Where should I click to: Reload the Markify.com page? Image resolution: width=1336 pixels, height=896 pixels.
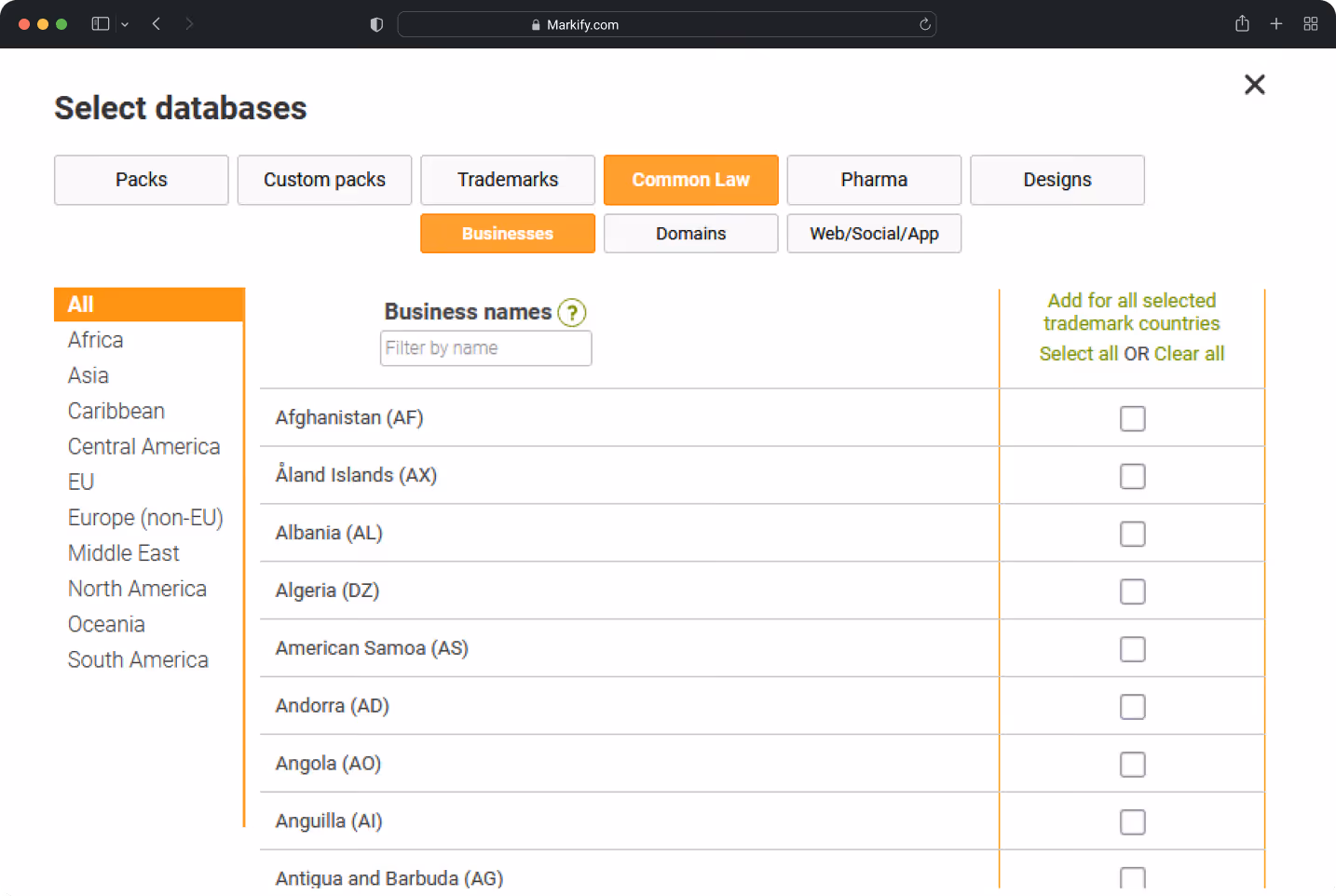coord(925,24)
